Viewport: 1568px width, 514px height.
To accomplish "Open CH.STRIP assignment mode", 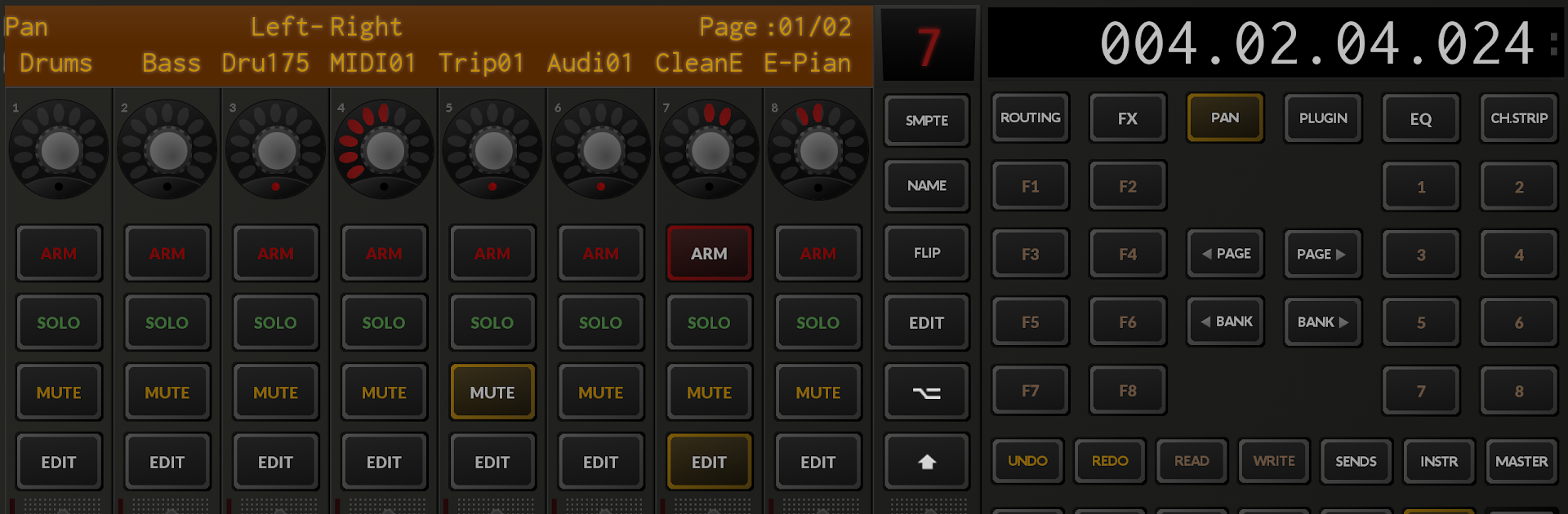I will pos(1518,118).
